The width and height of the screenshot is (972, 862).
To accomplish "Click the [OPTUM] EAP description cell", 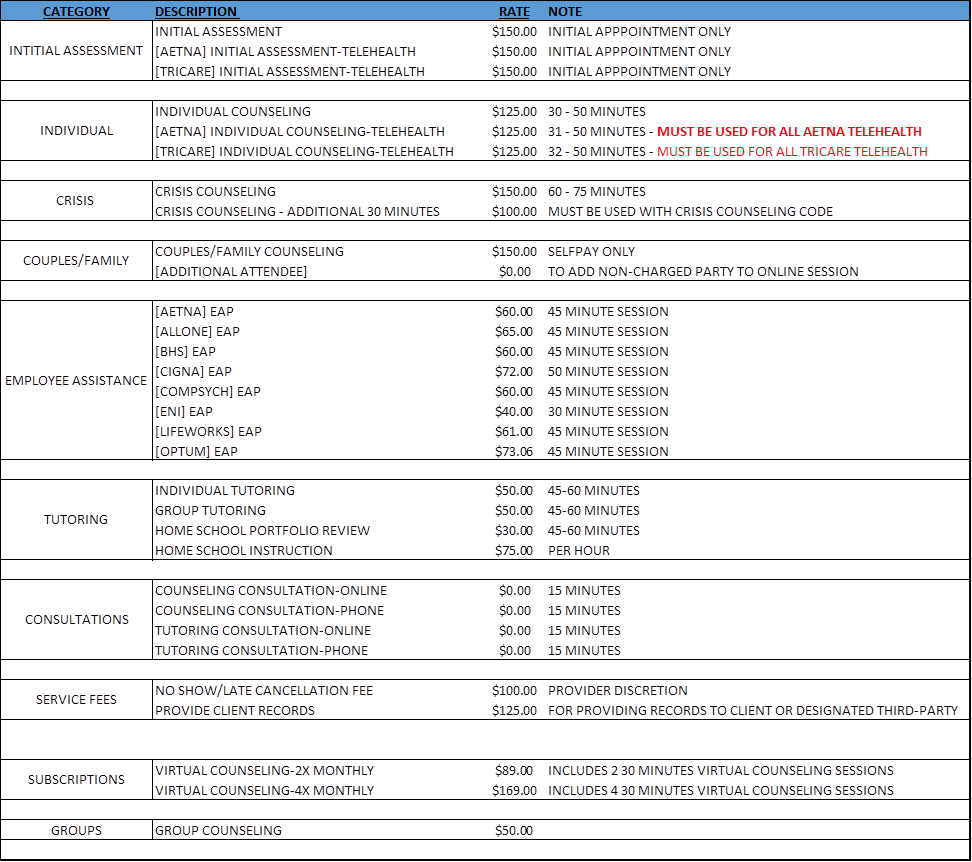I will (197, 452).
